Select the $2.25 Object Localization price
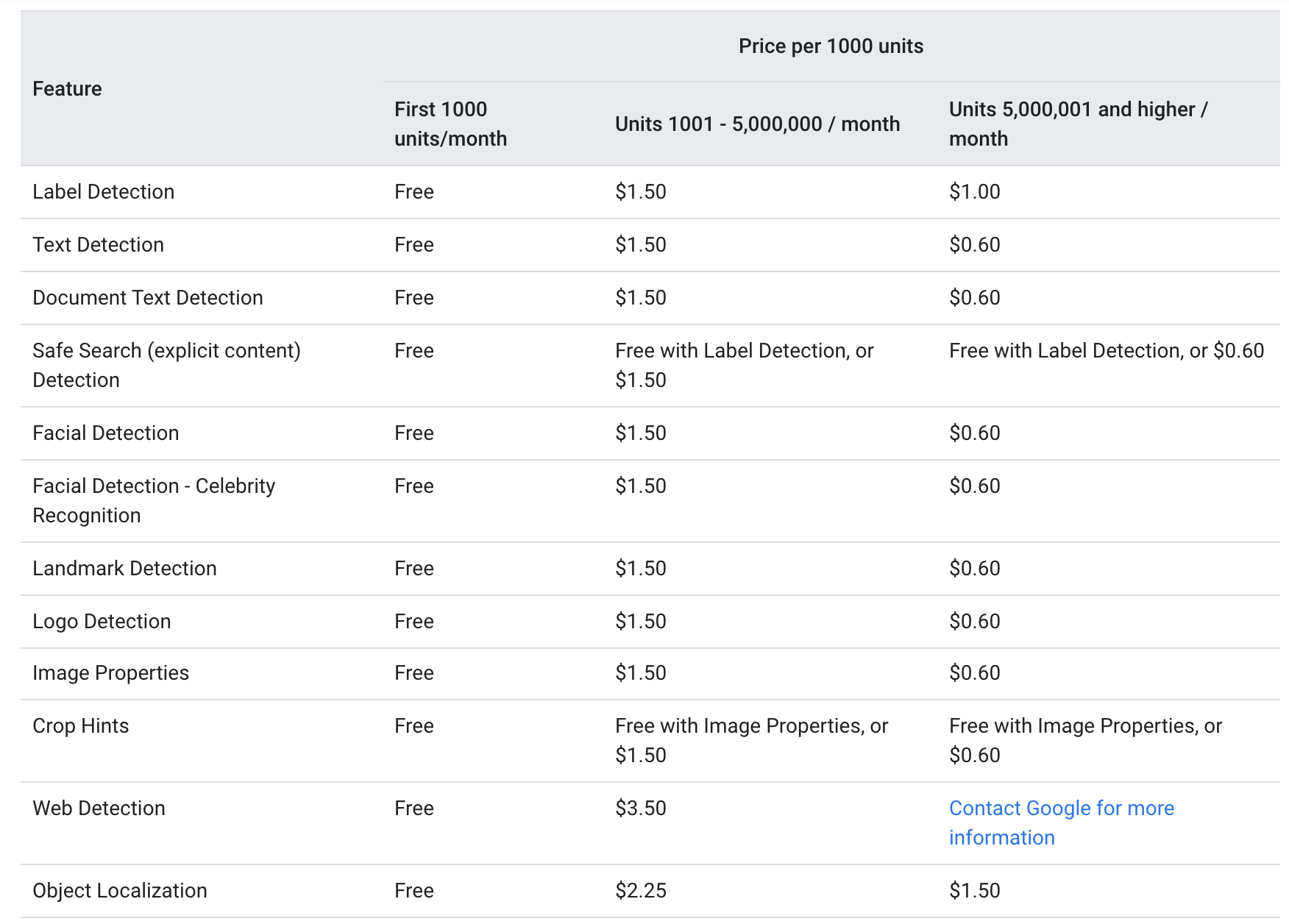The image size is (1289, 924). (x=640, y=890)
